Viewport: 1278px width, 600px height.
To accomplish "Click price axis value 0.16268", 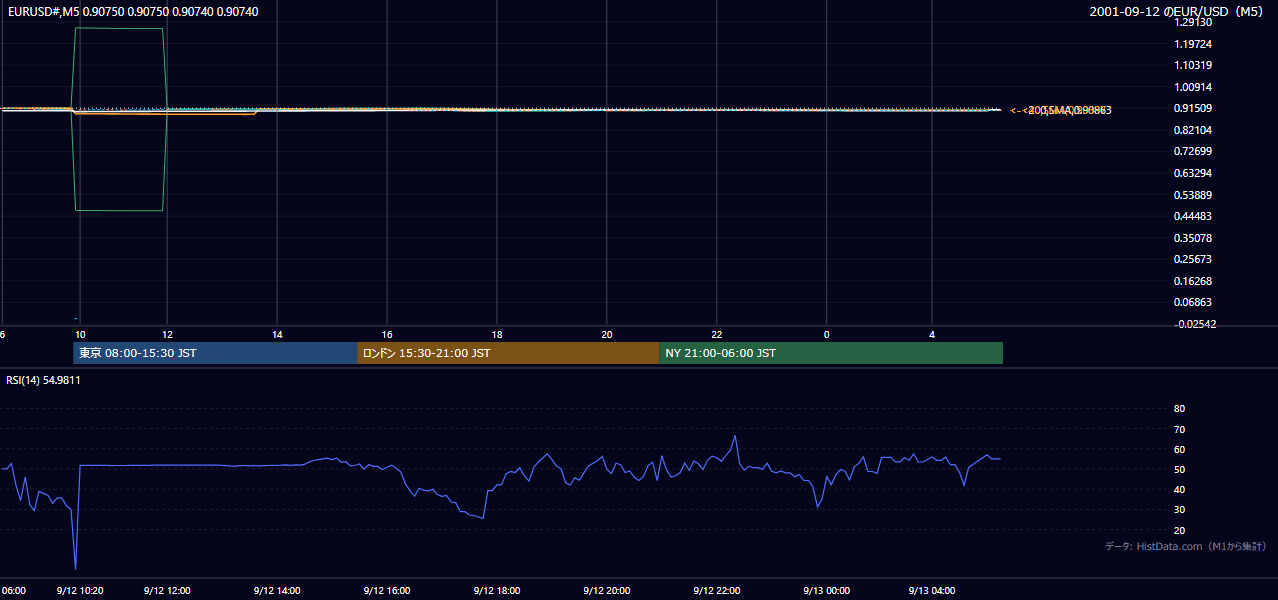I will [1193, 281].
